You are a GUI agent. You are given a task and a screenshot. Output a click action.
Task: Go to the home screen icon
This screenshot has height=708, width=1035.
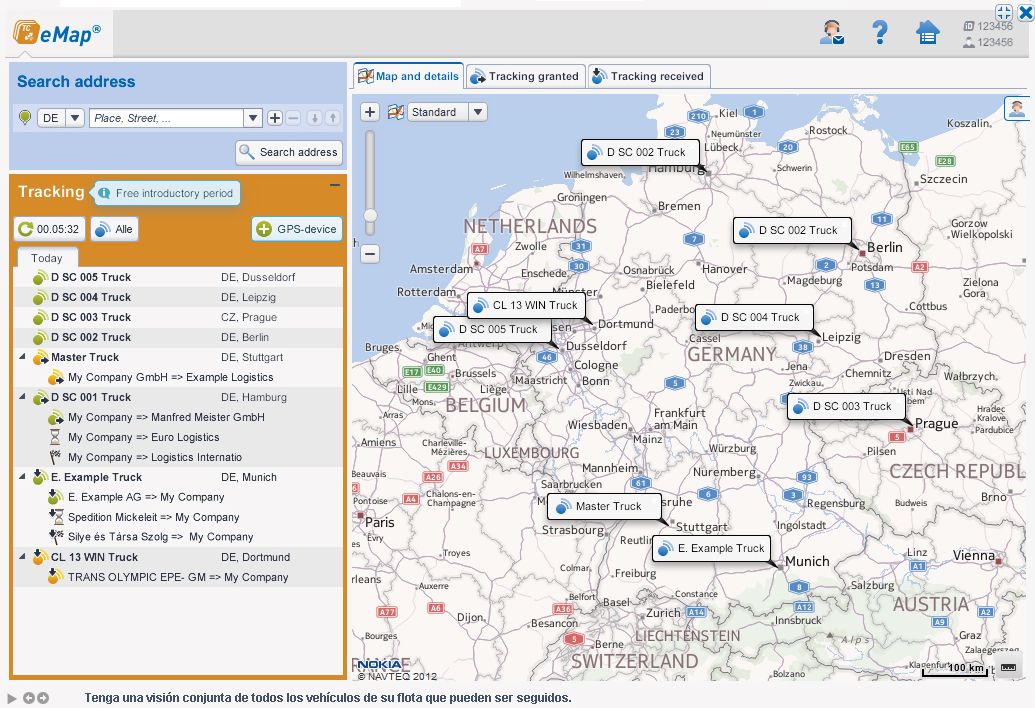coord(927,33)
